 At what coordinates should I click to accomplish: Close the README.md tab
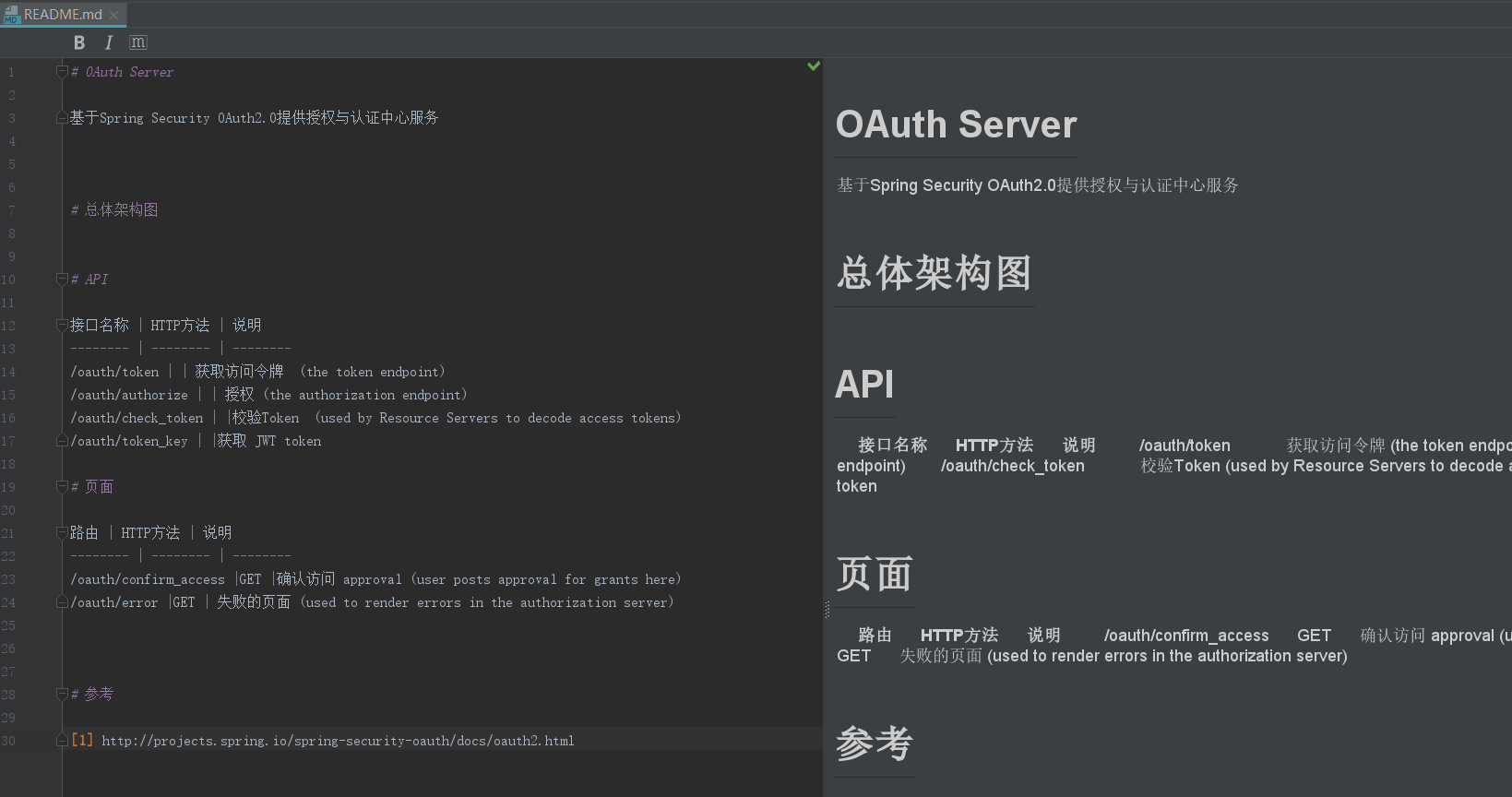coord(113,15)
